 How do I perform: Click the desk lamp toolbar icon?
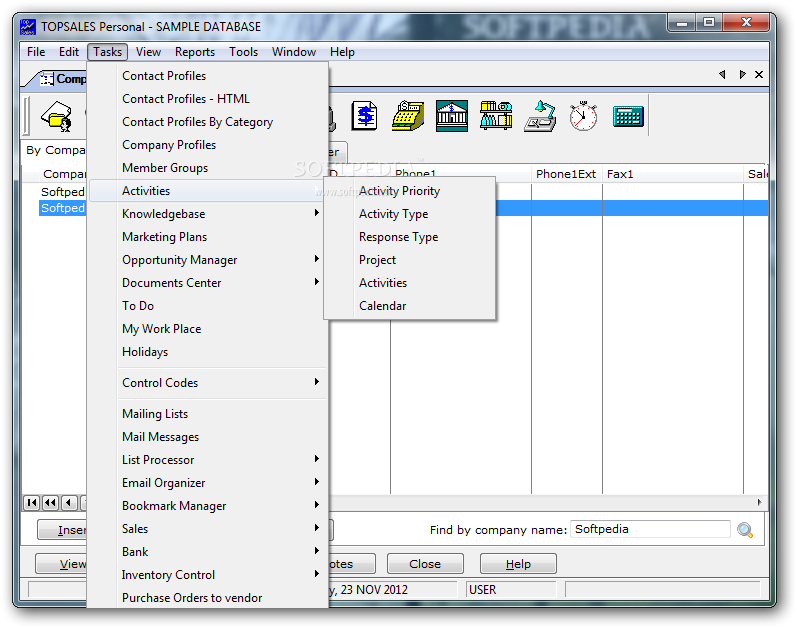pos(540,116)
